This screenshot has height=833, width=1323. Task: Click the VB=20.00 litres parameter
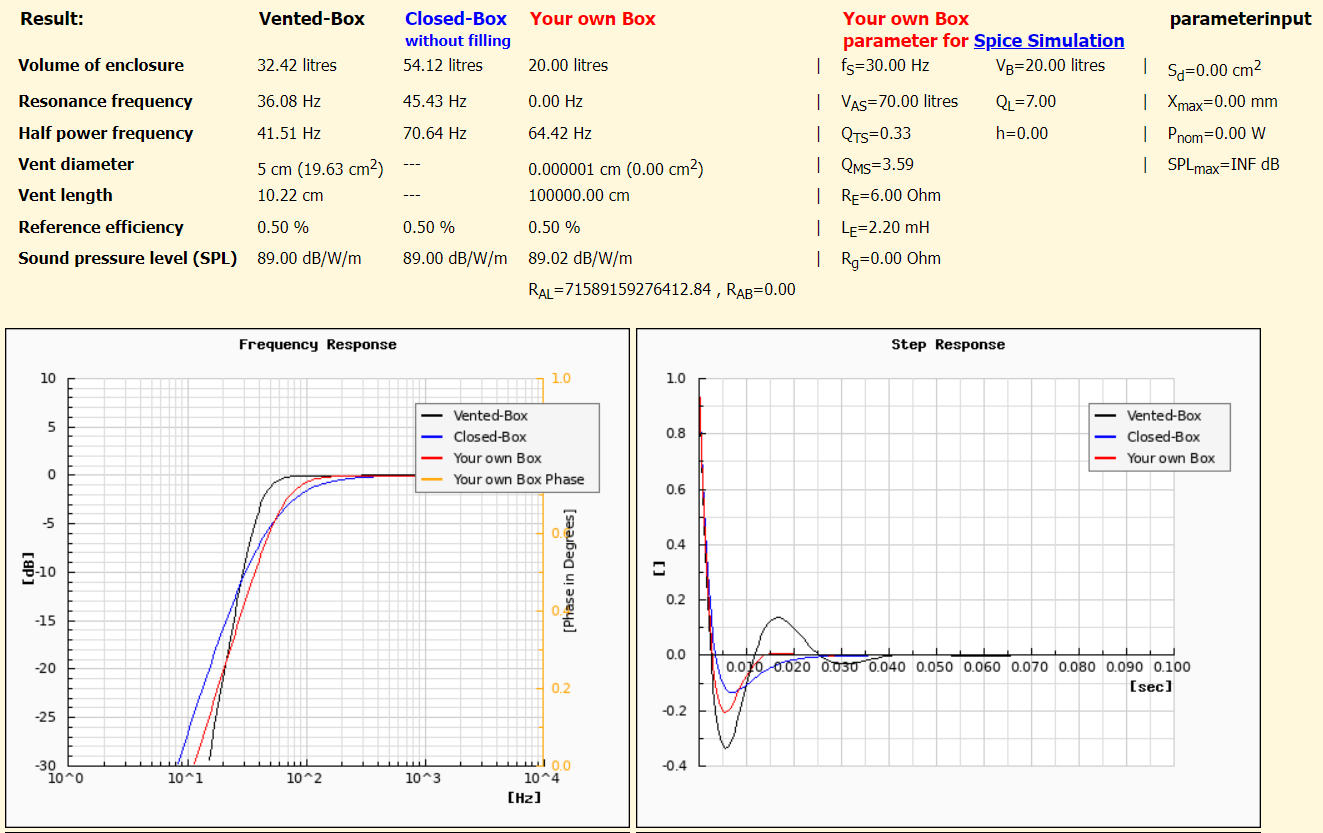pyautogui.click(x=1051, y=66)
